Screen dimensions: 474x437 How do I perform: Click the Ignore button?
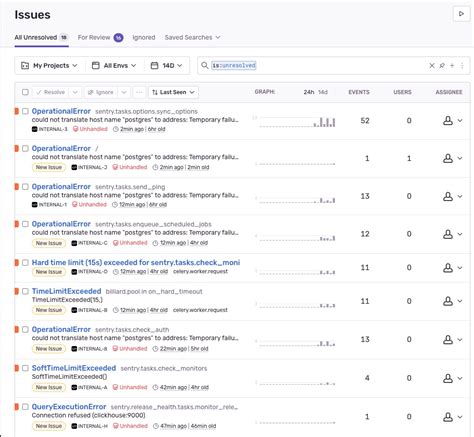[x=101, y=92]
